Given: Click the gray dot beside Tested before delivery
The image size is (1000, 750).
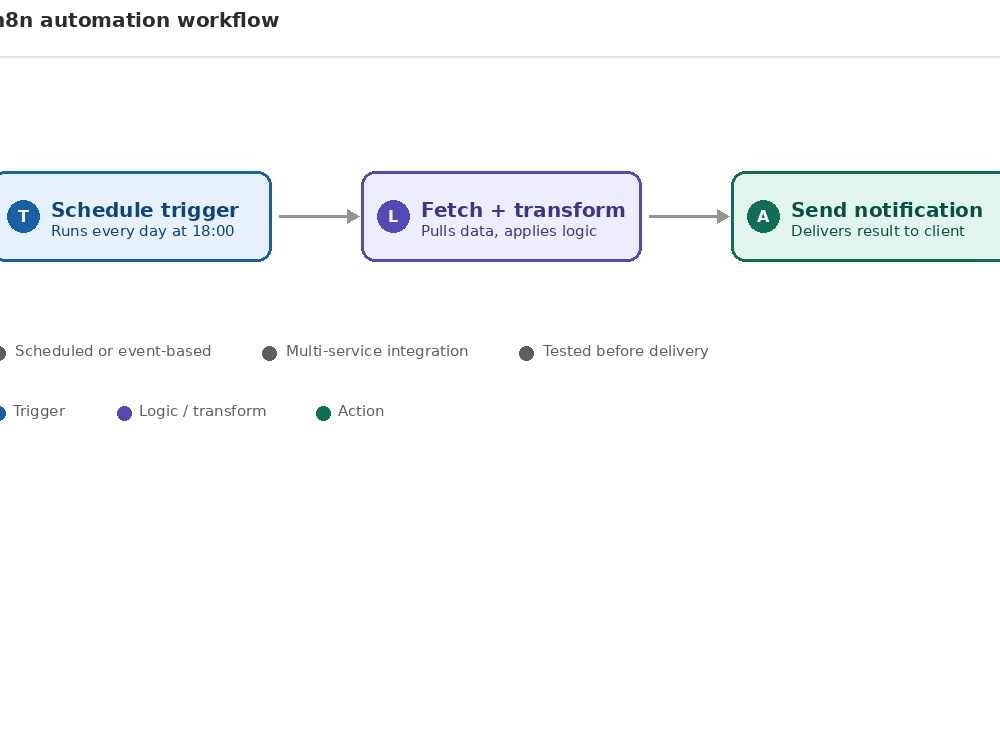Looking at the screenshot, I should click(x=526, y=353).
